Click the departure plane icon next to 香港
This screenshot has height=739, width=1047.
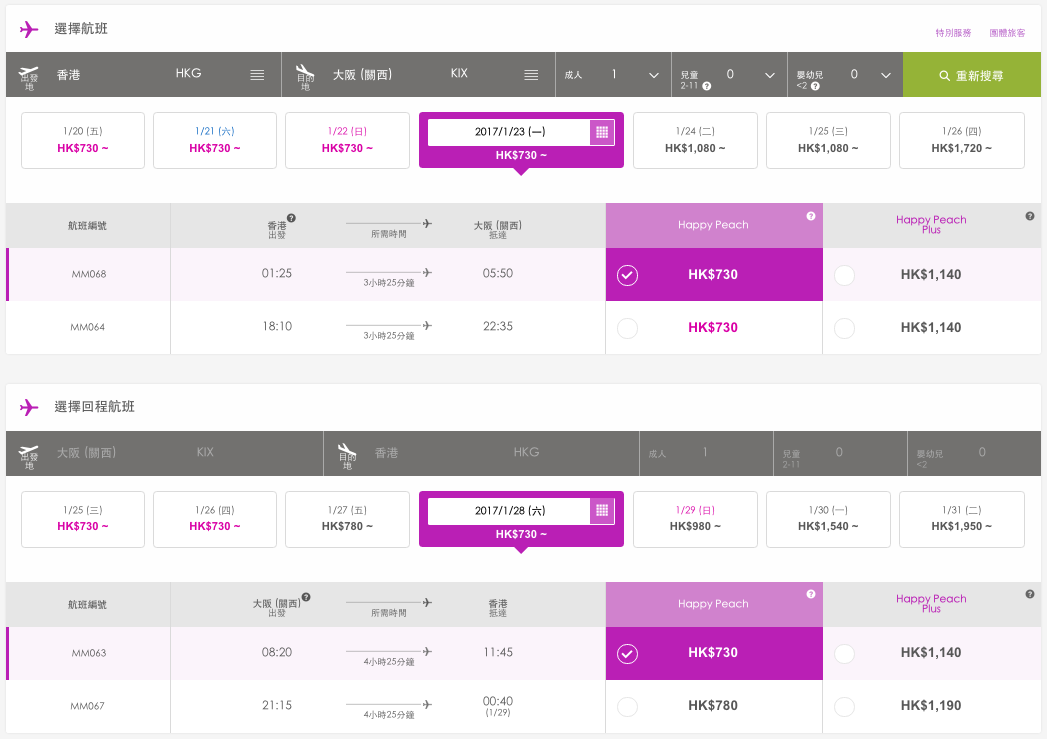point(29,72)
